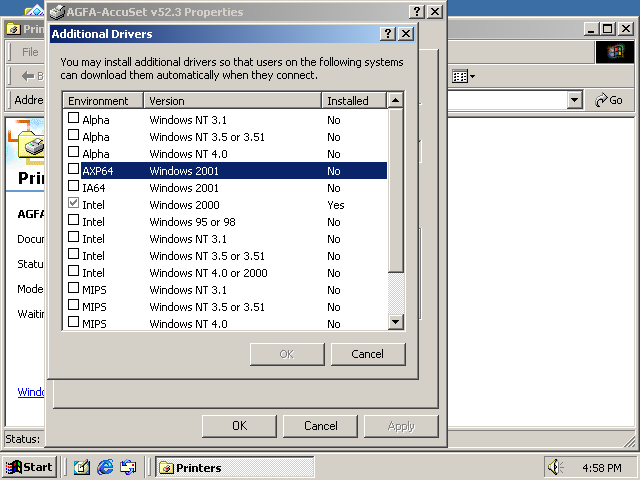Click Apply in AGFA-AccuSet Properties window
Screen dimensions: 640x480
401,426
